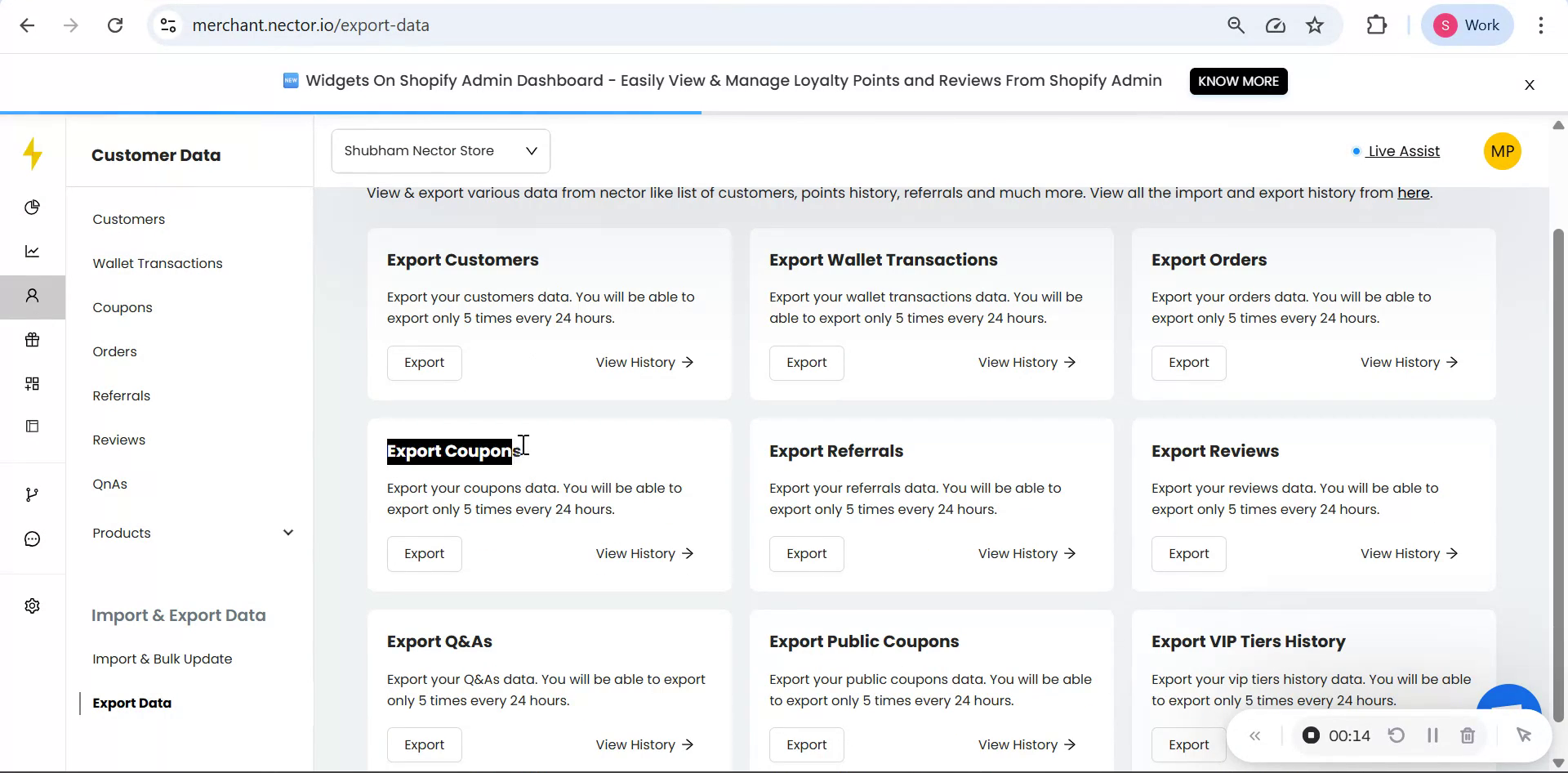This screenshot has height=773, width=1568.
Task: Click the trash icon in recording toolbar
Action: click(1468, 735)
